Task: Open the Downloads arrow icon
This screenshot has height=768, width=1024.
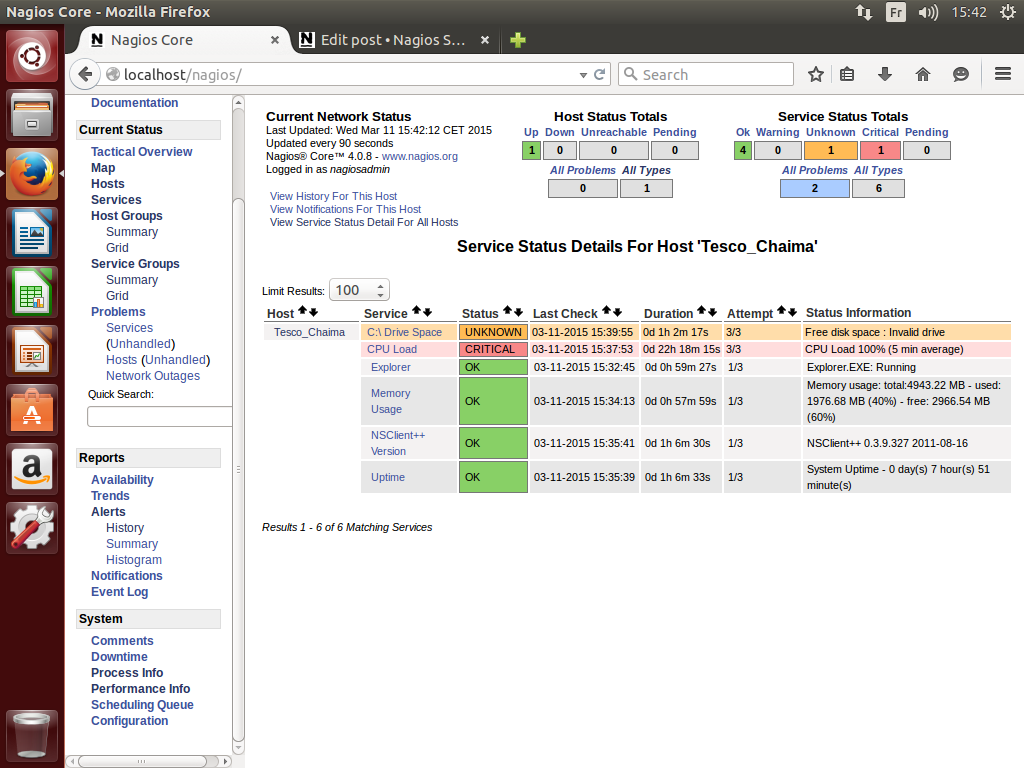Action: pos(884,75)
